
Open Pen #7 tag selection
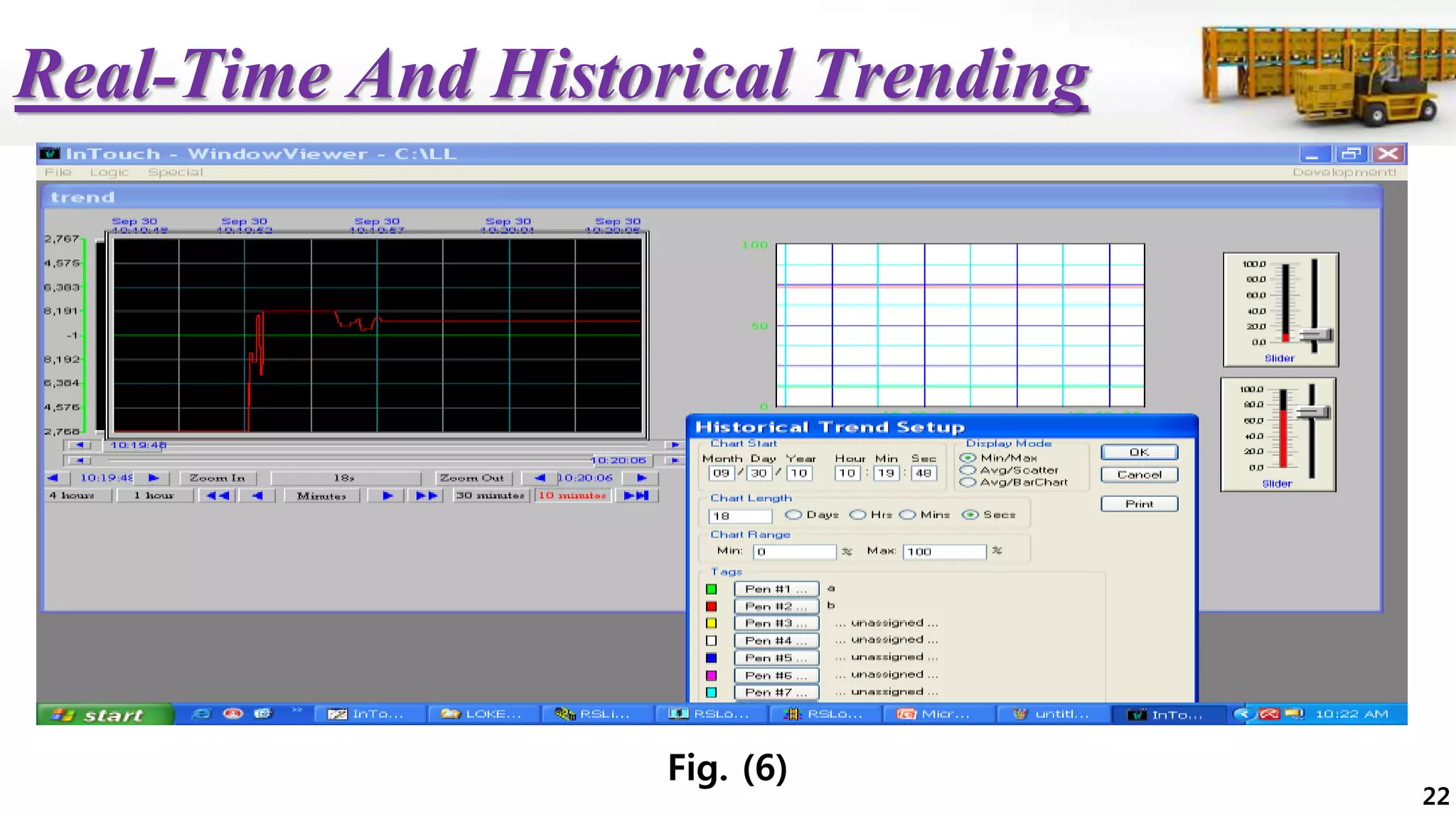[x=776, y=692]
